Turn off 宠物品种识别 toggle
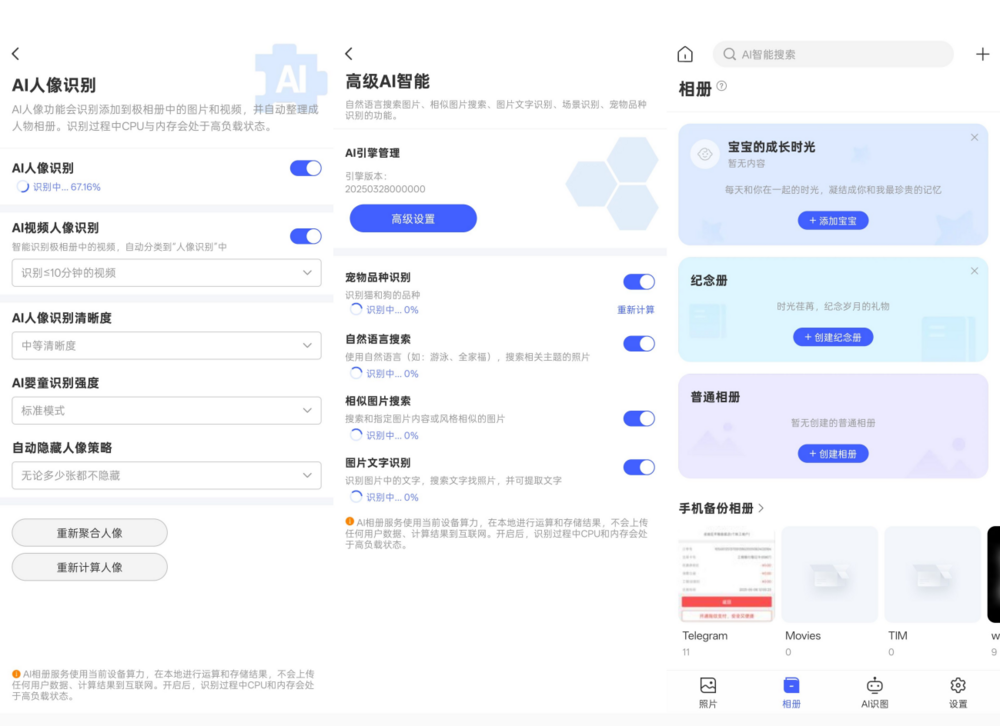Viewport: 1000px width, 726px height. tap(638, 282)
